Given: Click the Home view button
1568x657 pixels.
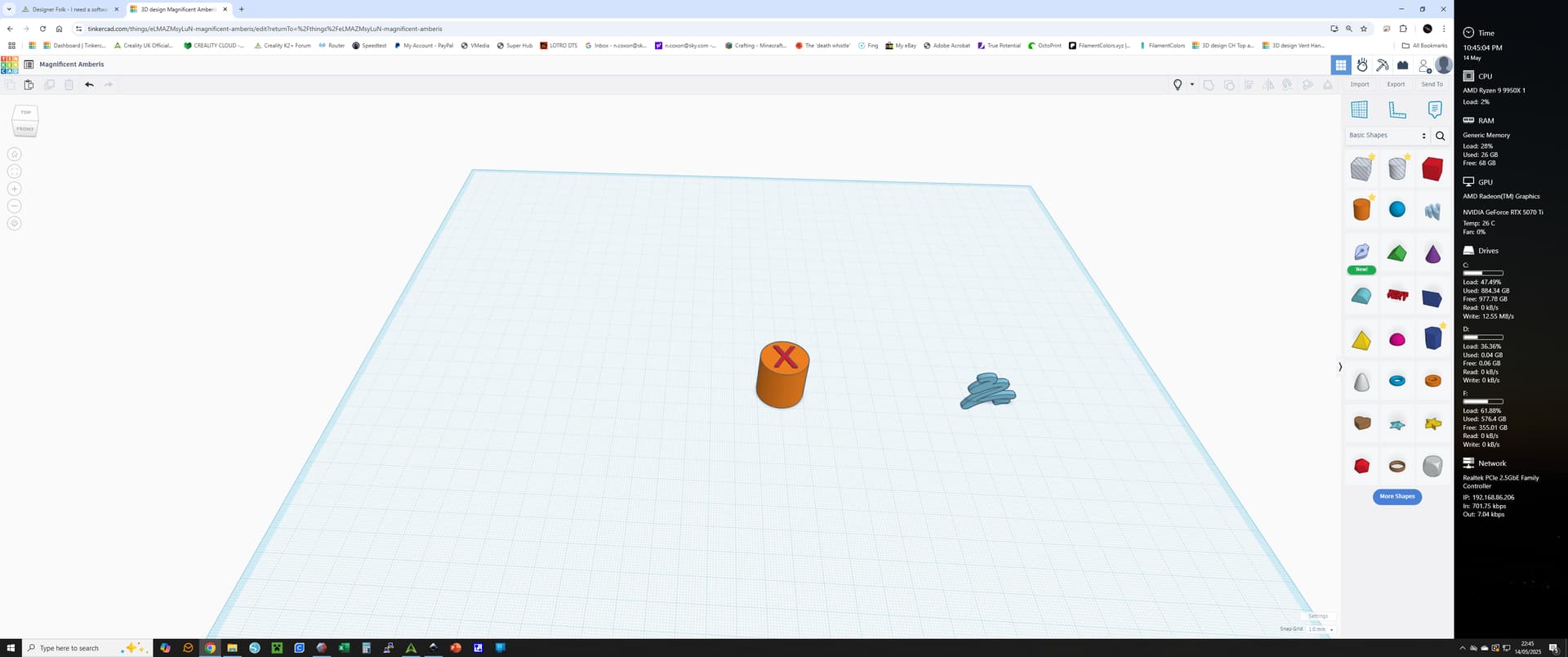Looking at the screenshot, I should coord(14,154).
